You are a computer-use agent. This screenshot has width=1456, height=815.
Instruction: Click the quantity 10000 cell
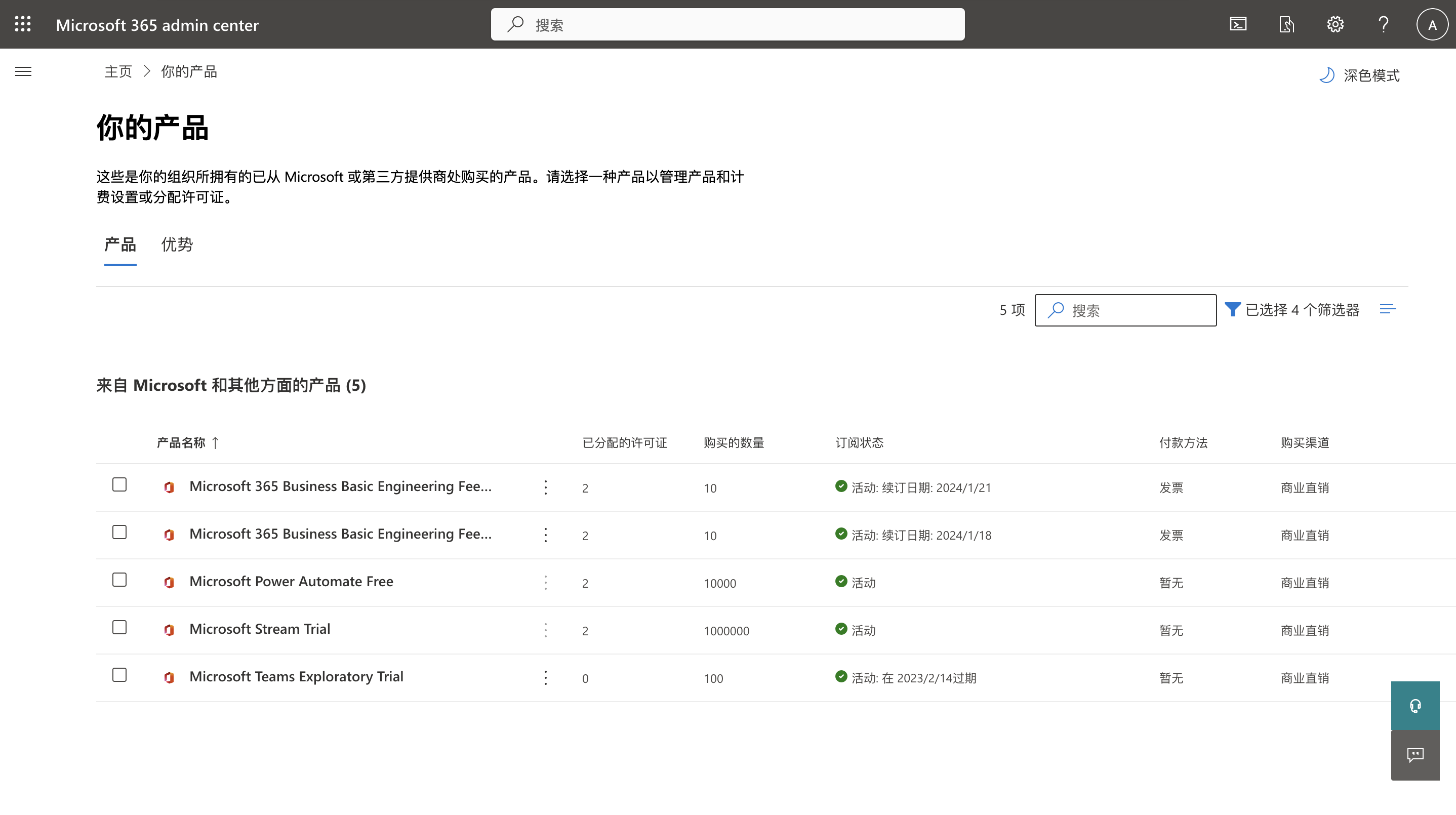click(719, 583)
